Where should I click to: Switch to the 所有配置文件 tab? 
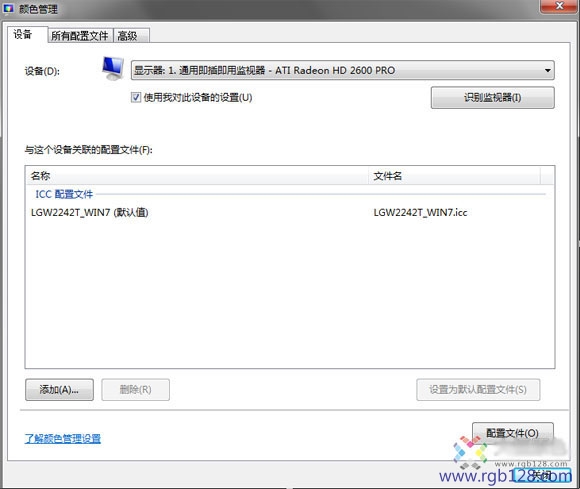click(x=80, y=36)
